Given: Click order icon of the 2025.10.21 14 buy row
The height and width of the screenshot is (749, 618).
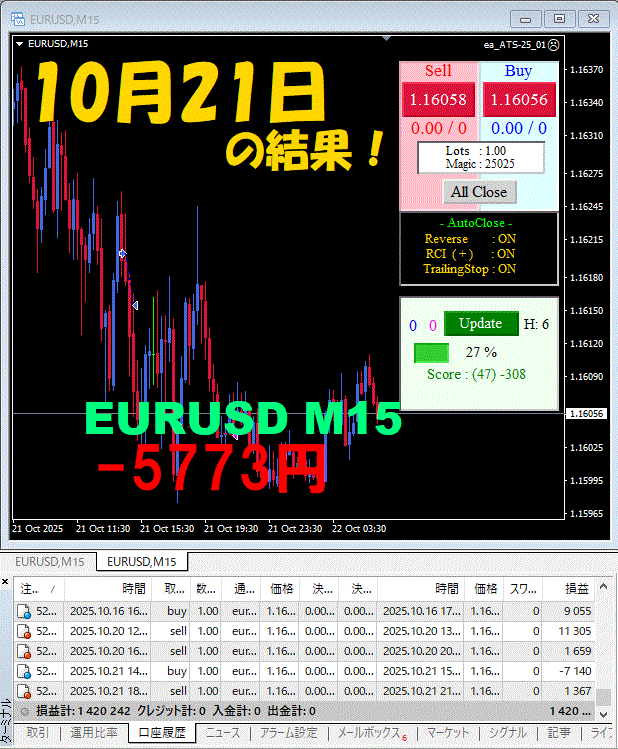Looking at the screenshot, I should pos(24,672).
